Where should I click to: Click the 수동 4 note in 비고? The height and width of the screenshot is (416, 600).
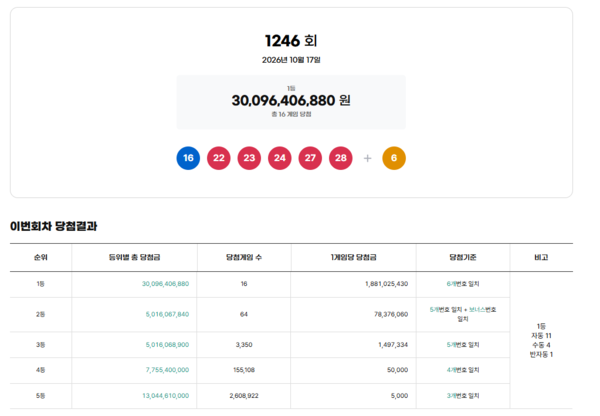click(541, 345)
